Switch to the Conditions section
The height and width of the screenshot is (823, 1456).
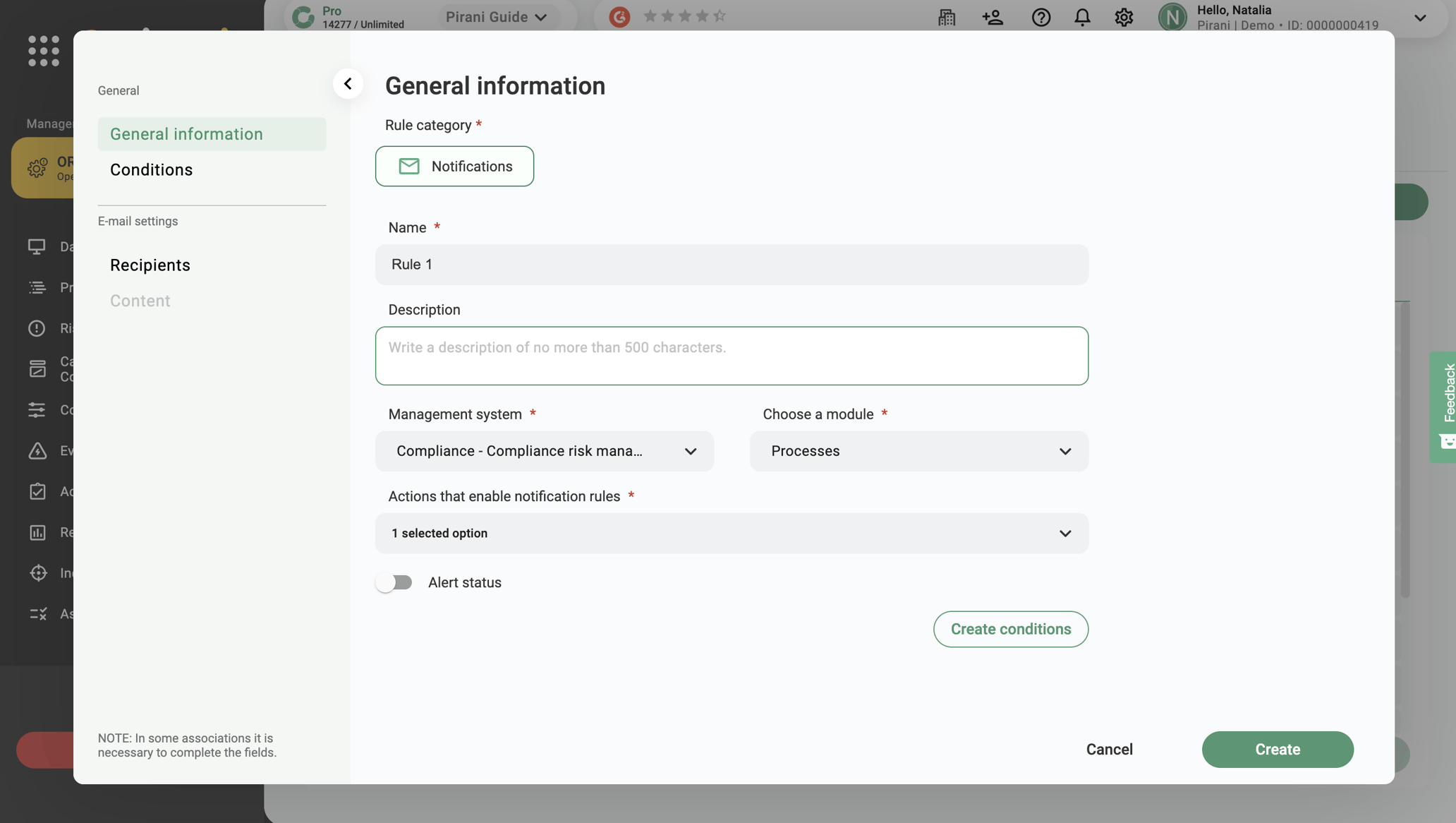click(150, 169)
